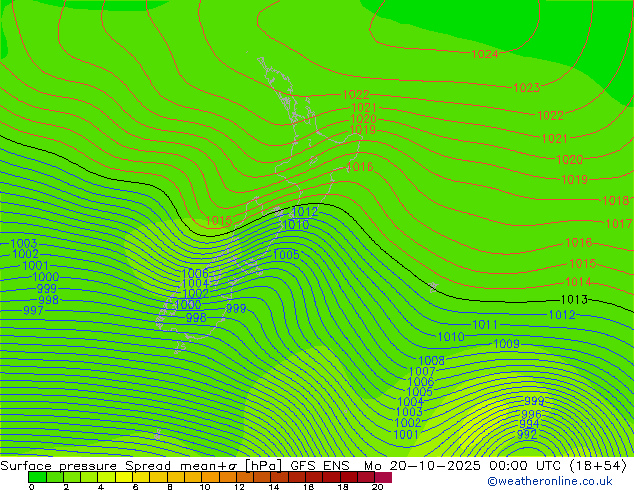The width and height of the screenshot is (634, 490).
Task: Click the '00:00 UTC' time text
Action: (x=527, y=466)
